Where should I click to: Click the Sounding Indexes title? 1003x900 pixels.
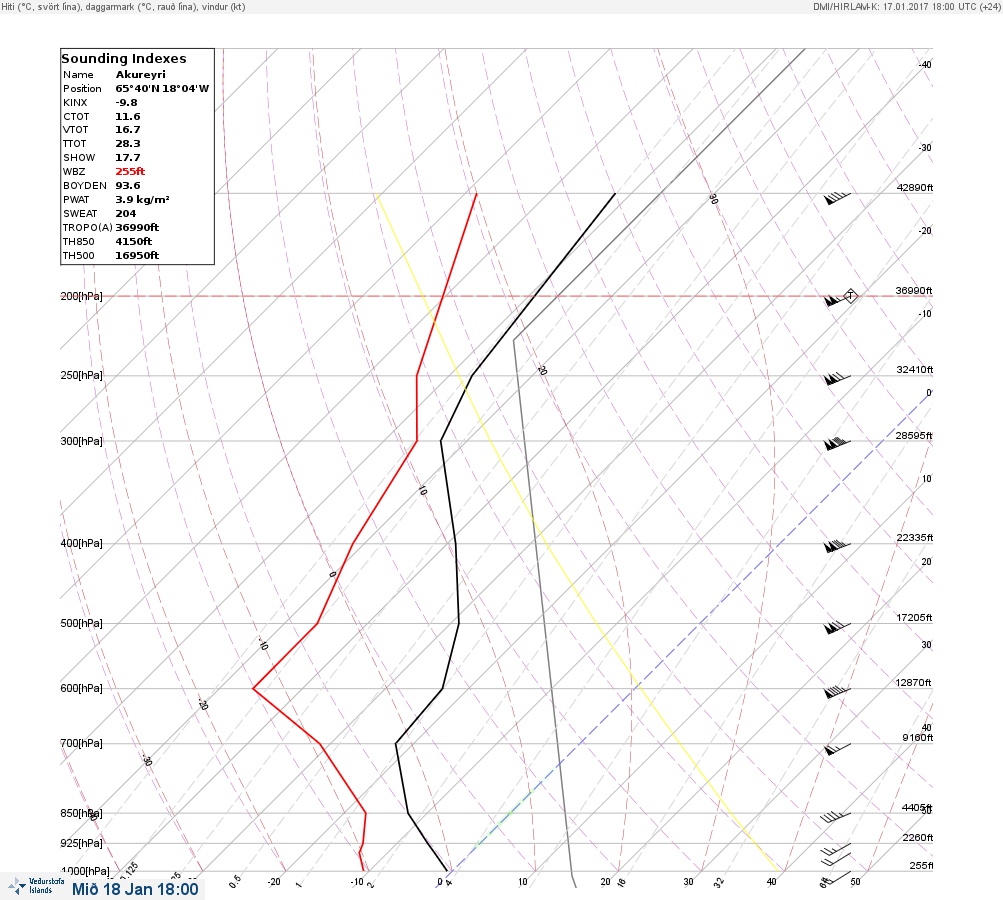click(x=124, y=58)
